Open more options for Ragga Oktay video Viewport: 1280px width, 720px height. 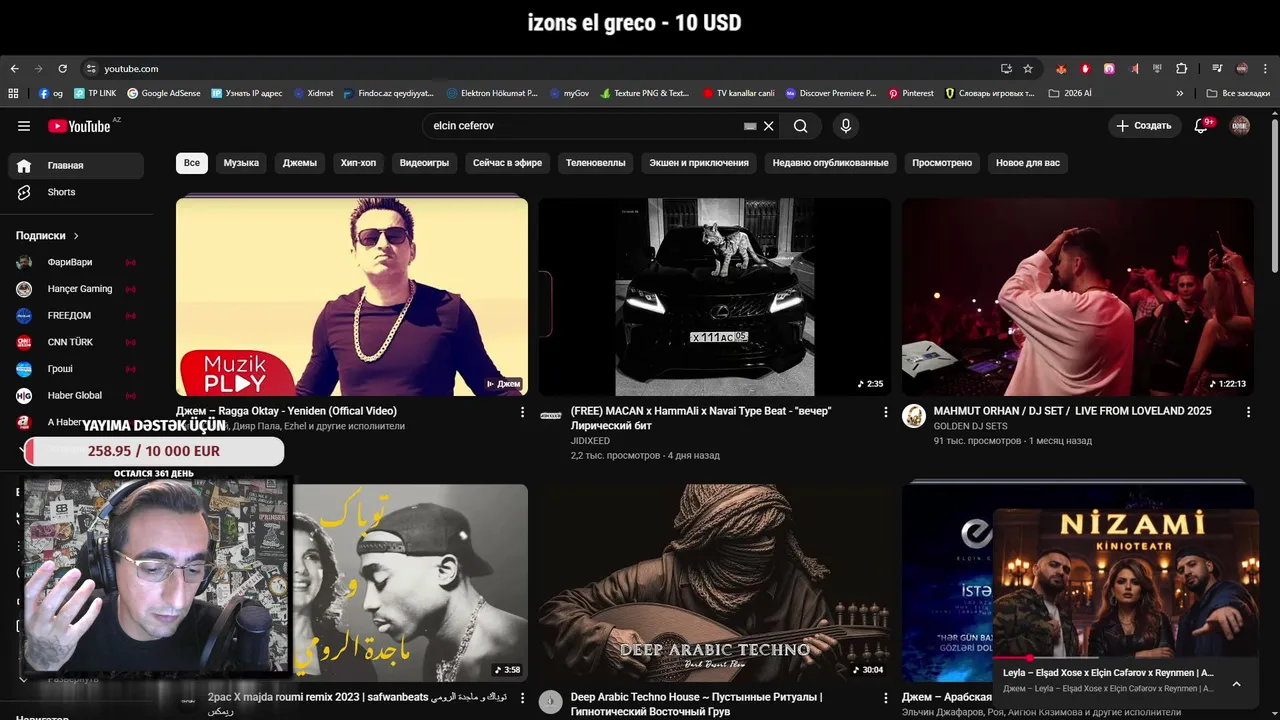click(522, 412)
